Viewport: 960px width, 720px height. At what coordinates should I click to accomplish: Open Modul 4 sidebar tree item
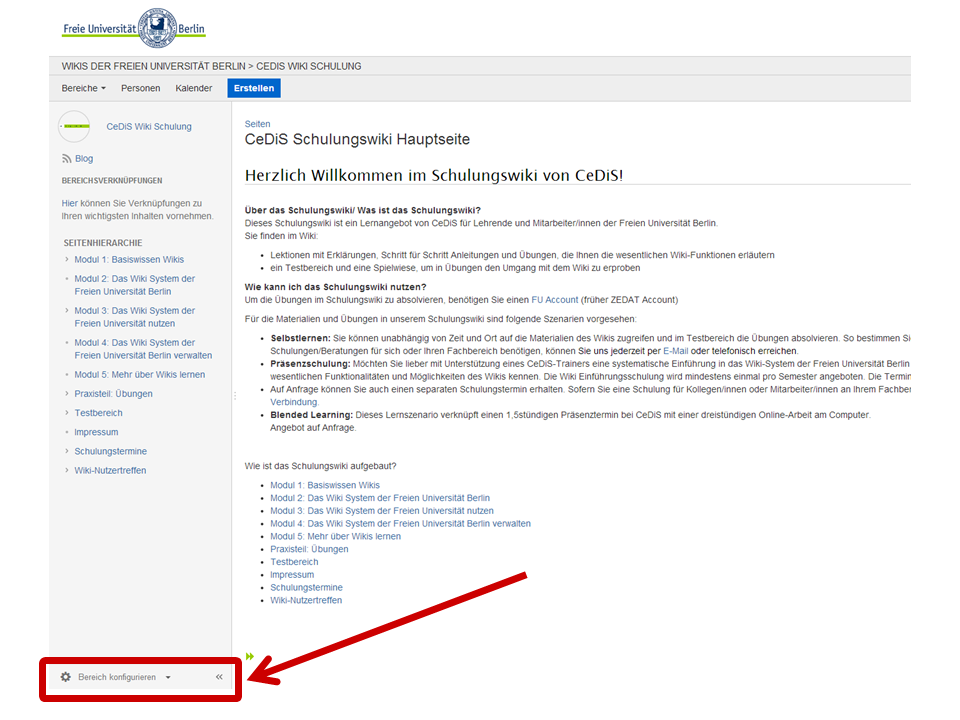(x=143, y=348)
